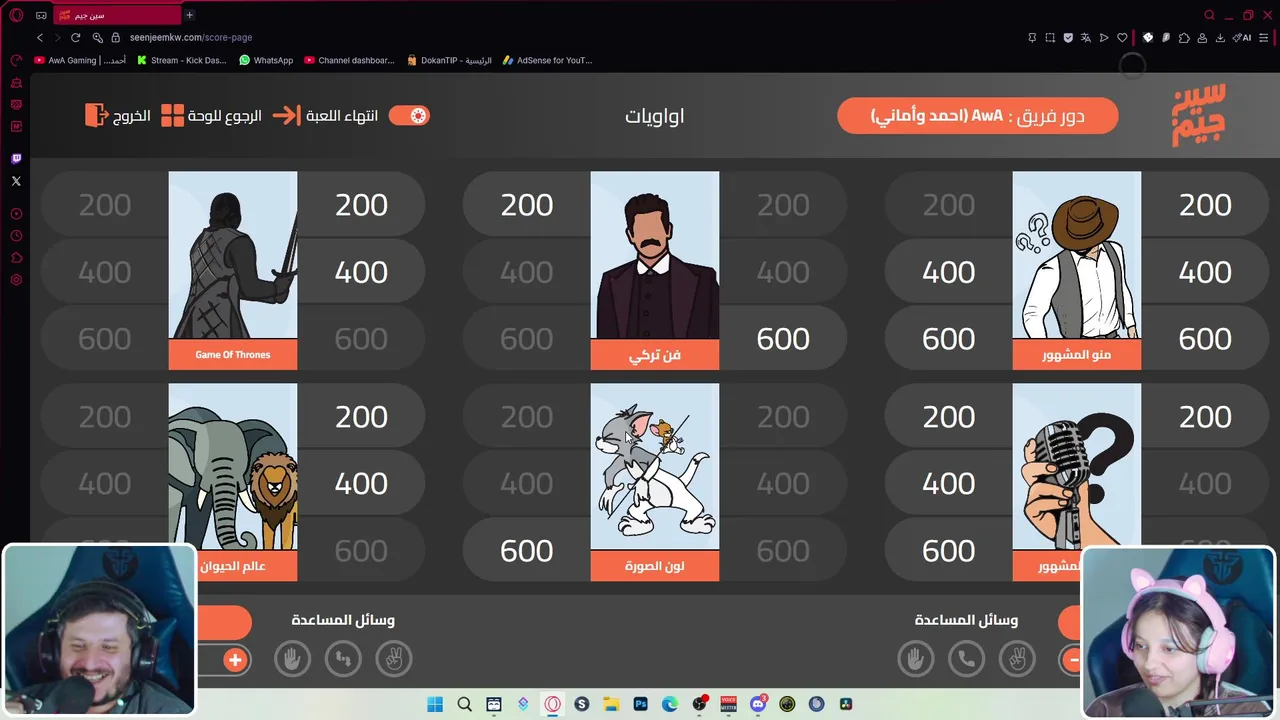Use the phone-call help beside the minus button
The image size is (1280, 720).
click(966, 659)
